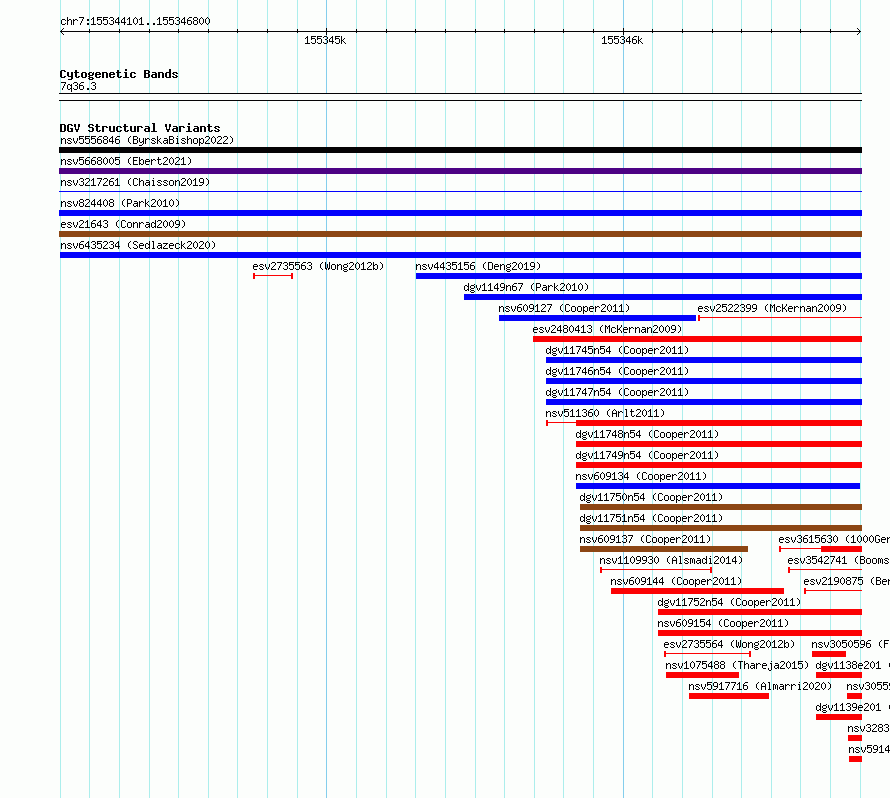Click dgv11747n54 (Cooper2011) label
The width and height of the screenshot is (890, 798).
[617, 392]
